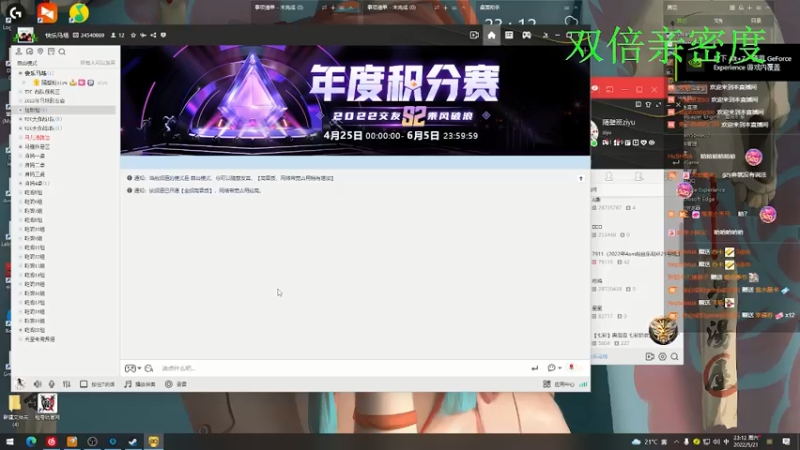Open Steam from taskbar

click(133, 441)
